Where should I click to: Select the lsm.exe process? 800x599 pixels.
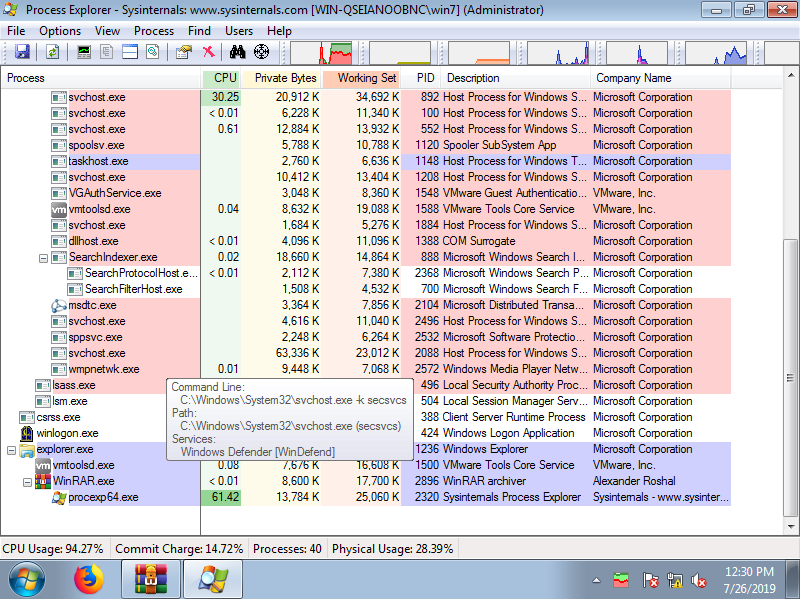[70, 401]
